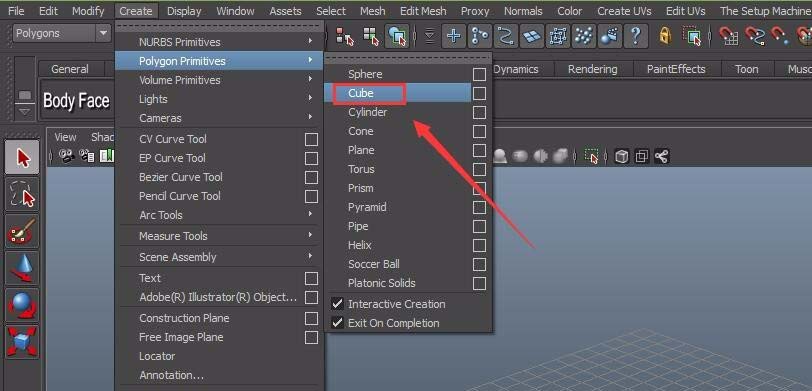Expand Lights submenu
Image resolution: width=812 pixels, height=391 pixels.
(220, 99)
